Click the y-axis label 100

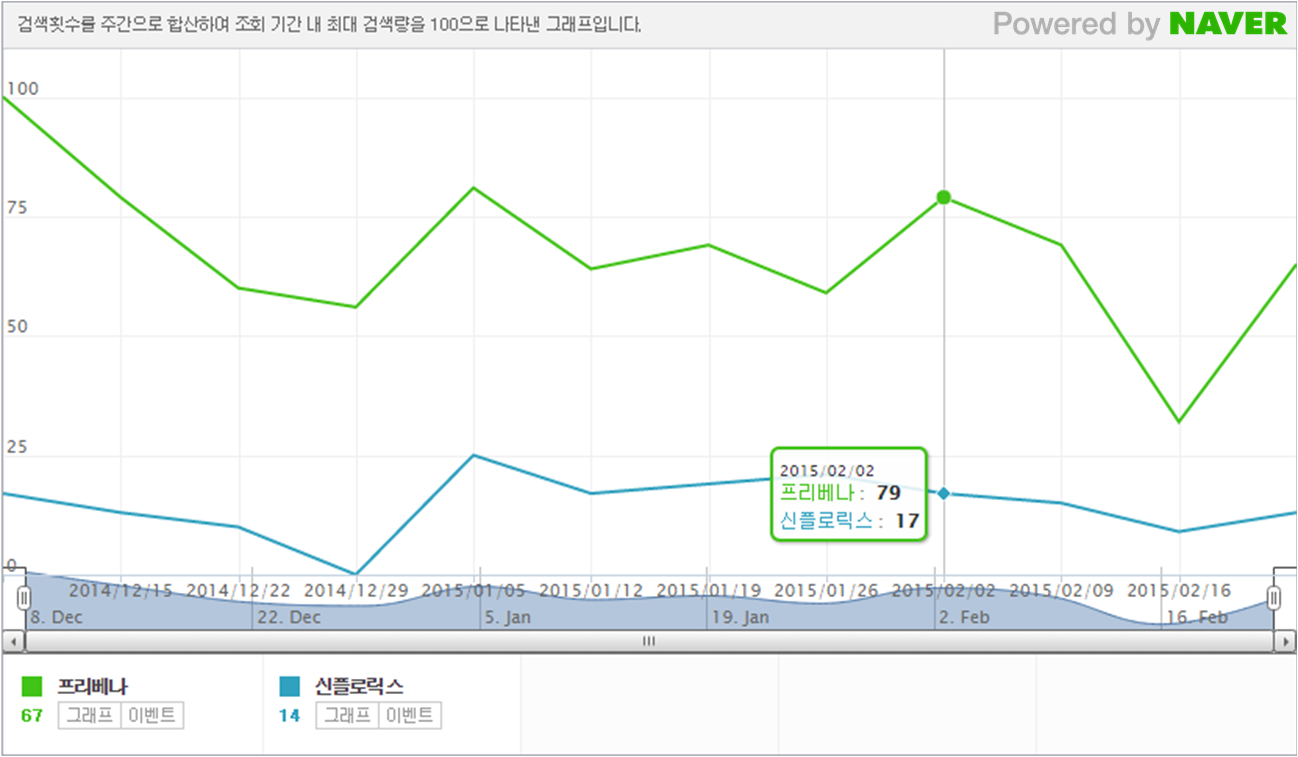click(x=21, y=89)
